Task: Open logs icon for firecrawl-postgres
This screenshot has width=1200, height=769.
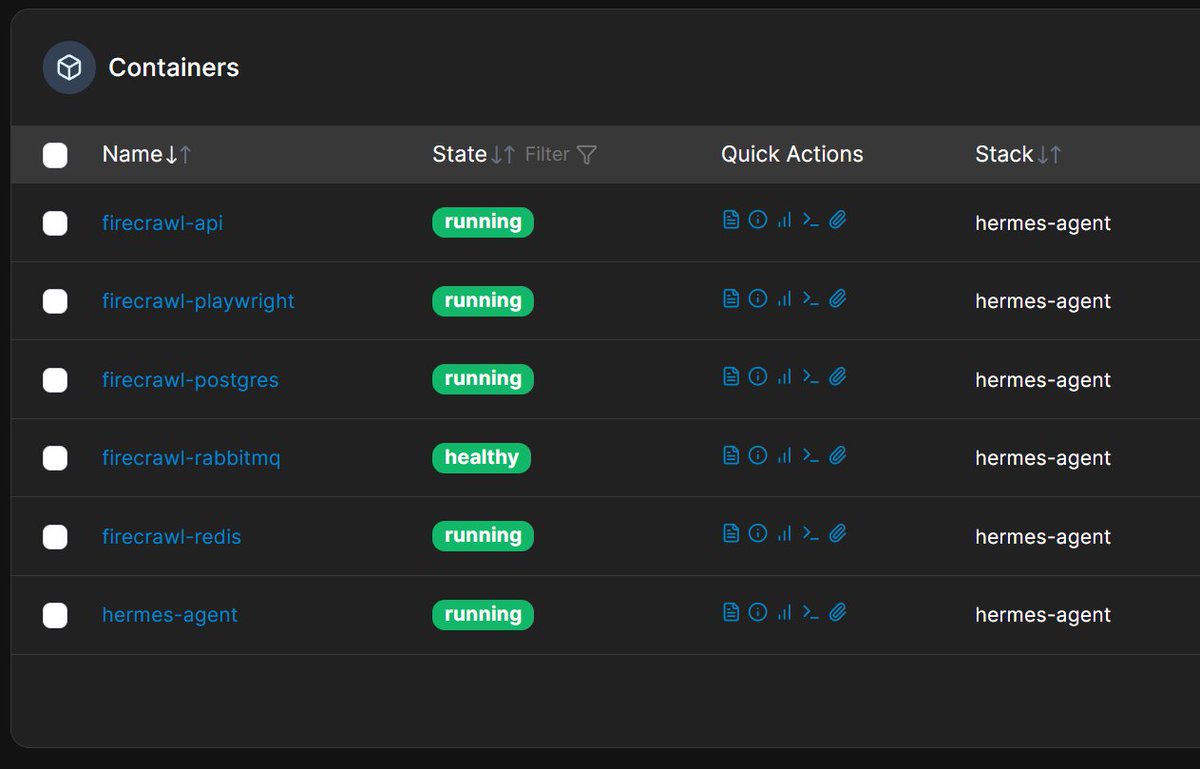Action: (x=731, y=377)
